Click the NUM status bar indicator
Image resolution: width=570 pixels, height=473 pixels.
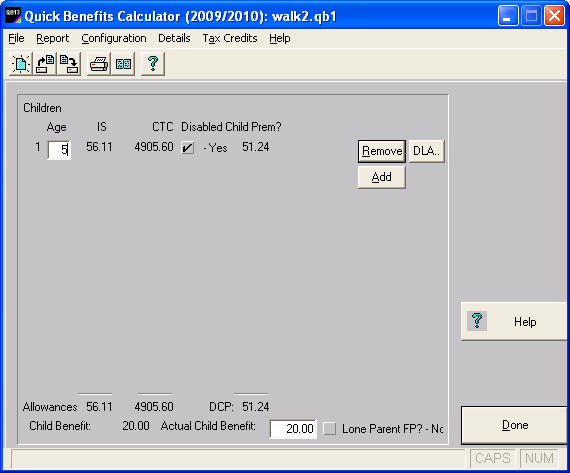coord(539,458)
